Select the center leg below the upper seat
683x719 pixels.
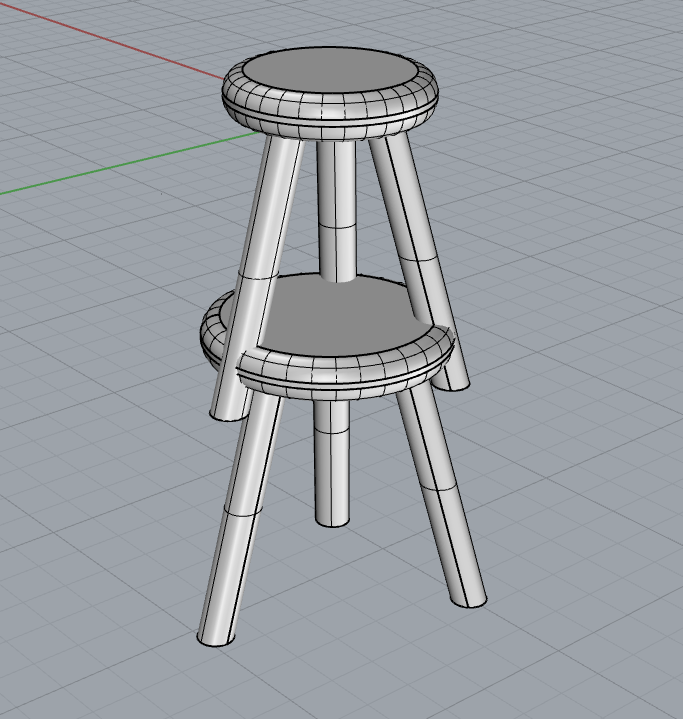(336, 211)
